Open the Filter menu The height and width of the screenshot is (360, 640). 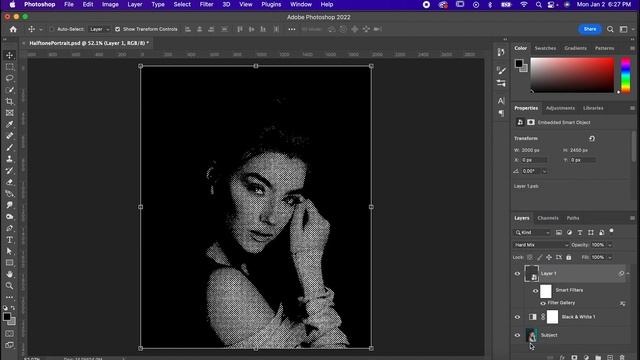point(207,4)
